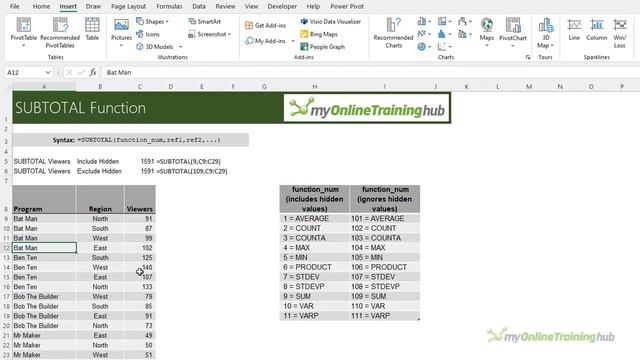Expand the PivotTable dropdown arrow
Screen dimensions: 640x360
coord(23,46)
